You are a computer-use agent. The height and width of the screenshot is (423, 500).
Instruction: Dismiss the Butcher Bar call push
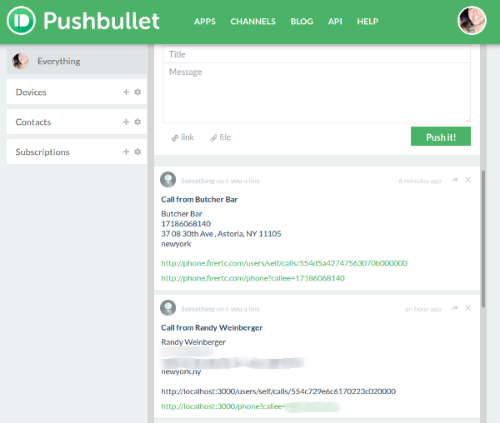468,180
